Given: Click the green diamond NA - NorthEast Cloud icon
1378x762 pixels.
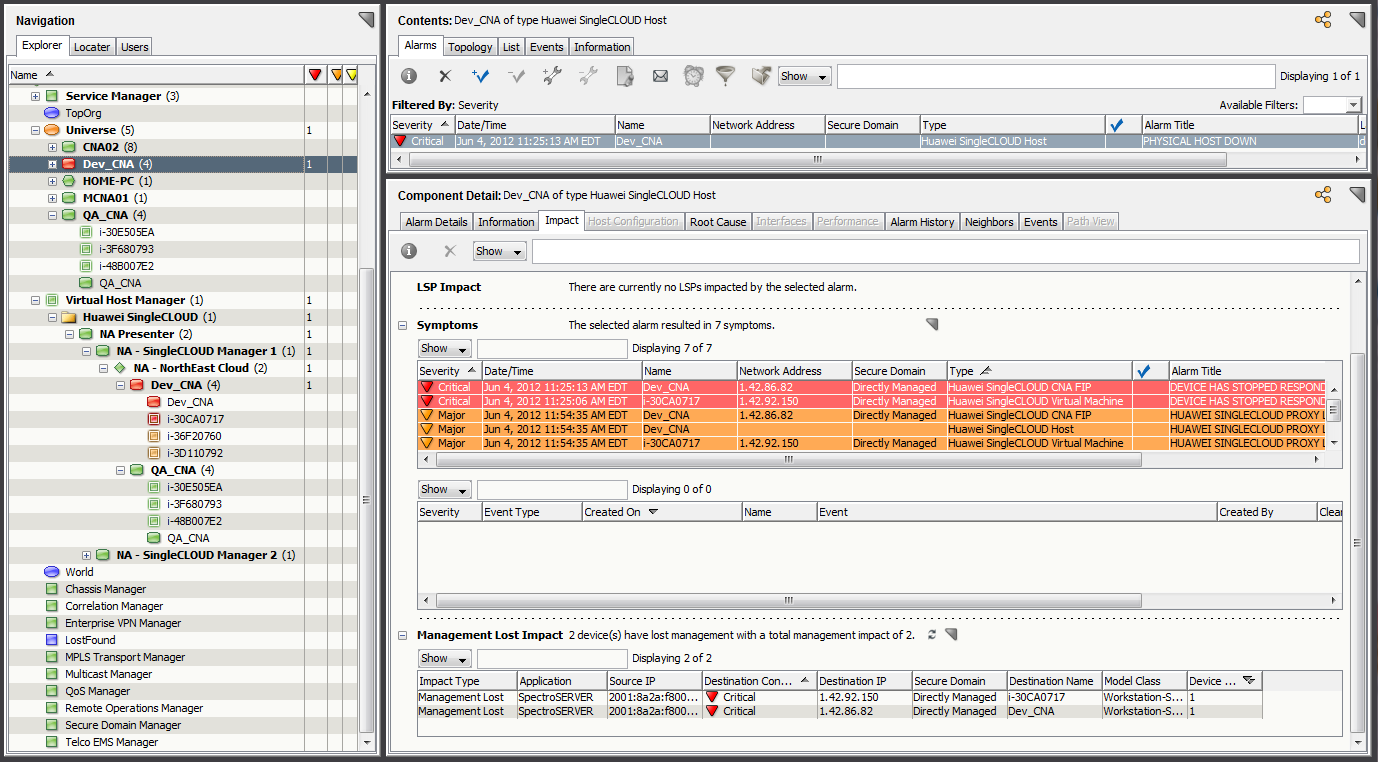Looking at the screenshot, I should coord(120,368).
